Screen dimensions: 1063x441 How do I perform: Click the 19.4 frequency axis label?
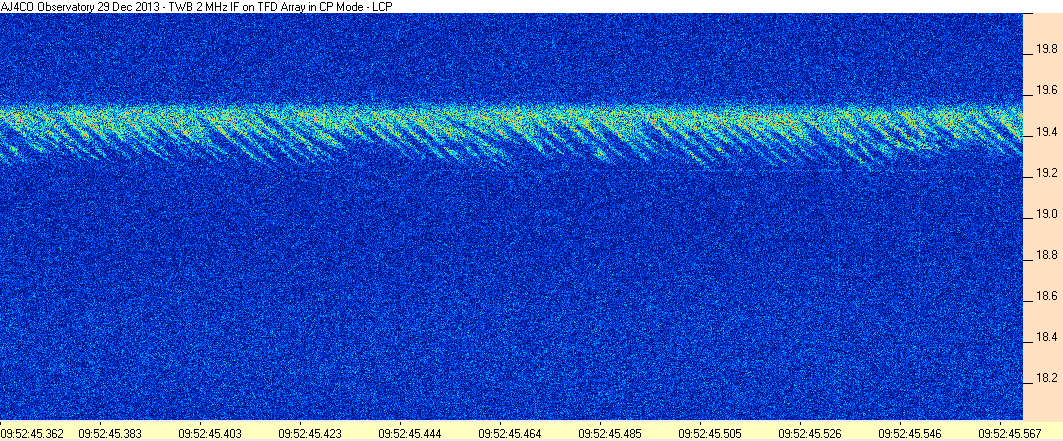point(1047,133)
